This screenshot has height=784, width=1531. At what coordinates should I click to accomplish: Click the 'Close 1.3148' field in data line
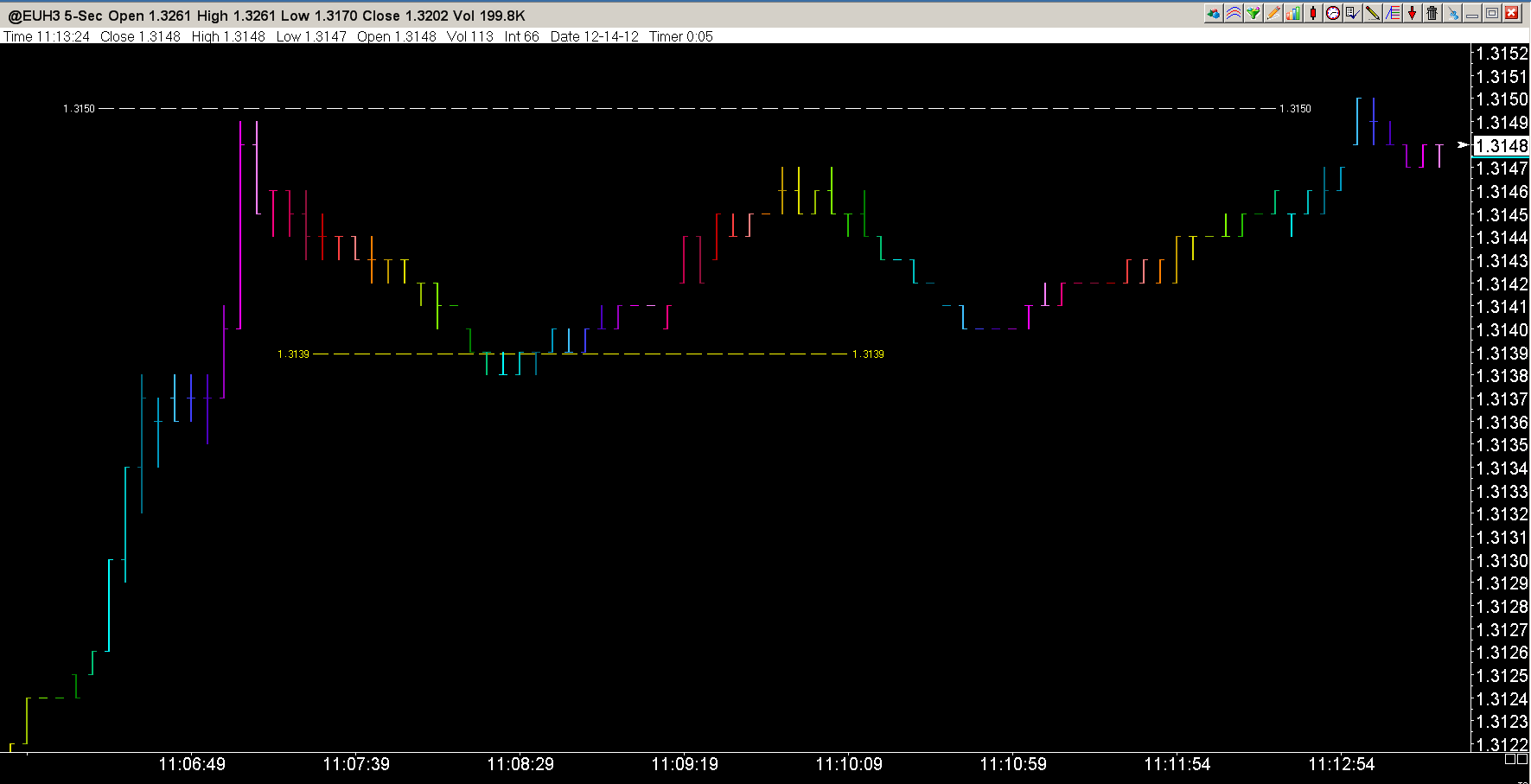[x=140, y=36]
